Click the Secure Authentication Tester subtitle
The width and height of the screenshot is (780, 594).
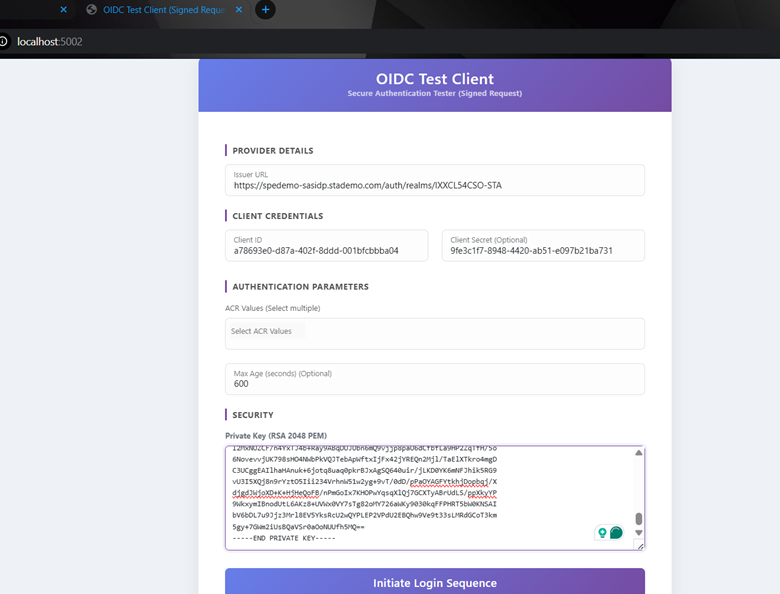coord(435,94)
